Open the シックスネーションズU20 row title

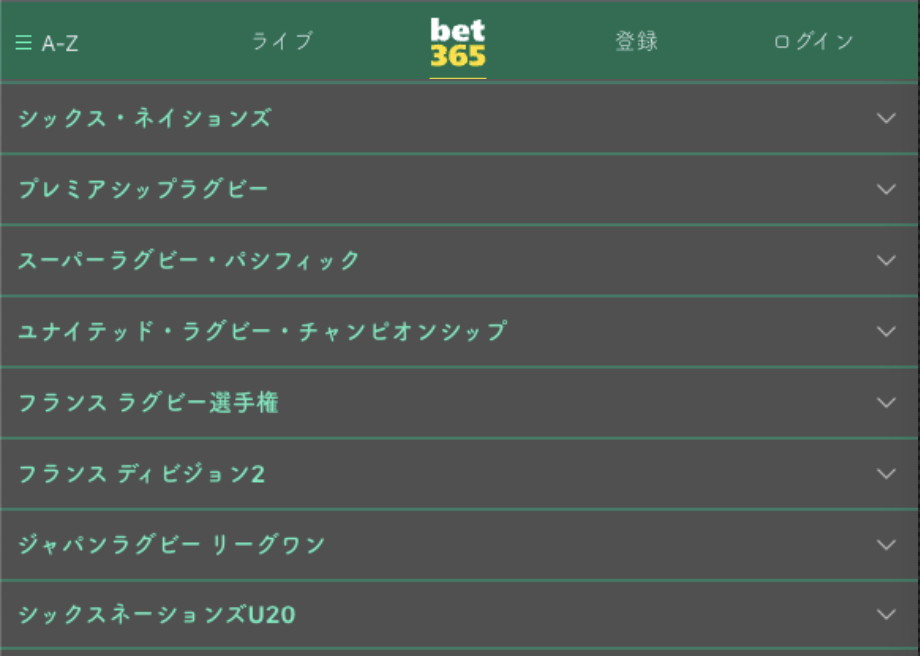coord(157,614)
